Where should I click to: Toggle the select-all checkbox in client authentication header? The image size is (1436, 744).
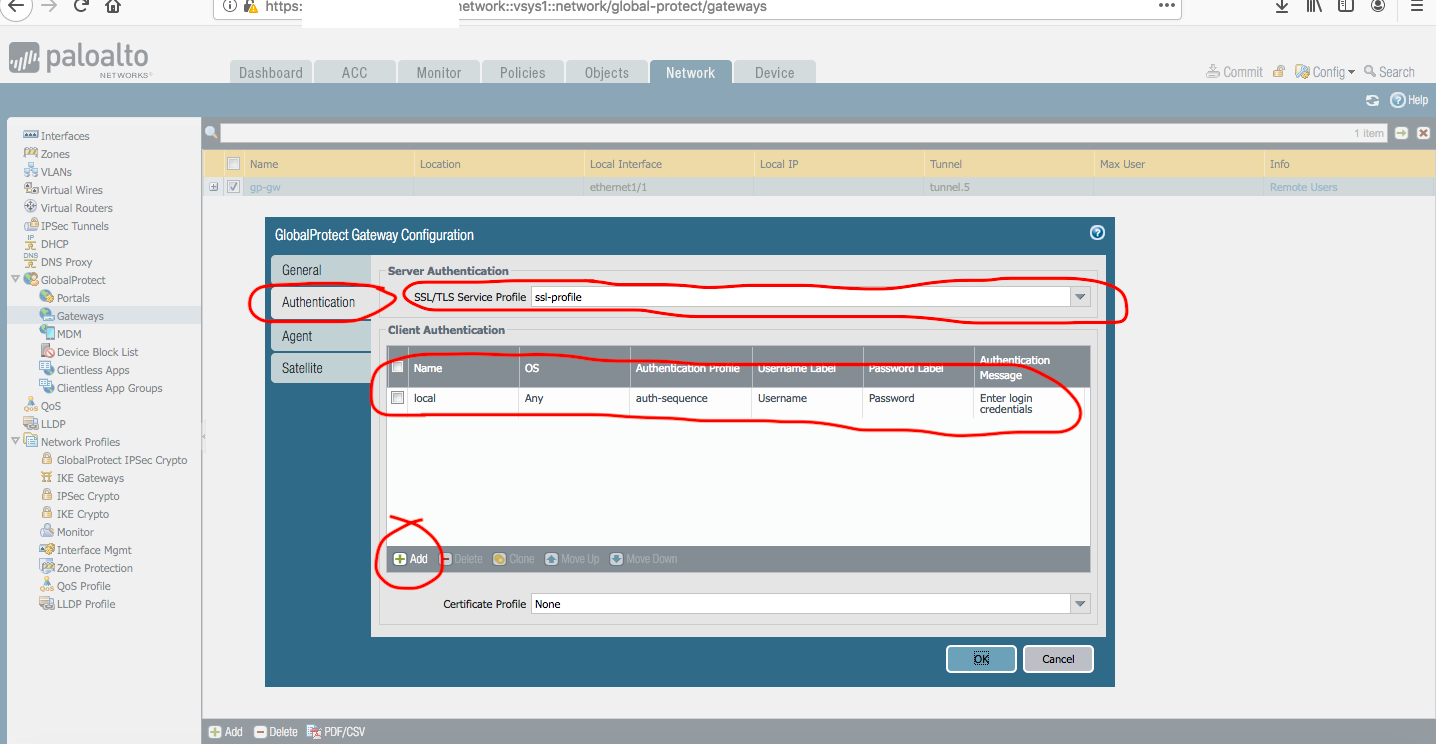[398, 368]
